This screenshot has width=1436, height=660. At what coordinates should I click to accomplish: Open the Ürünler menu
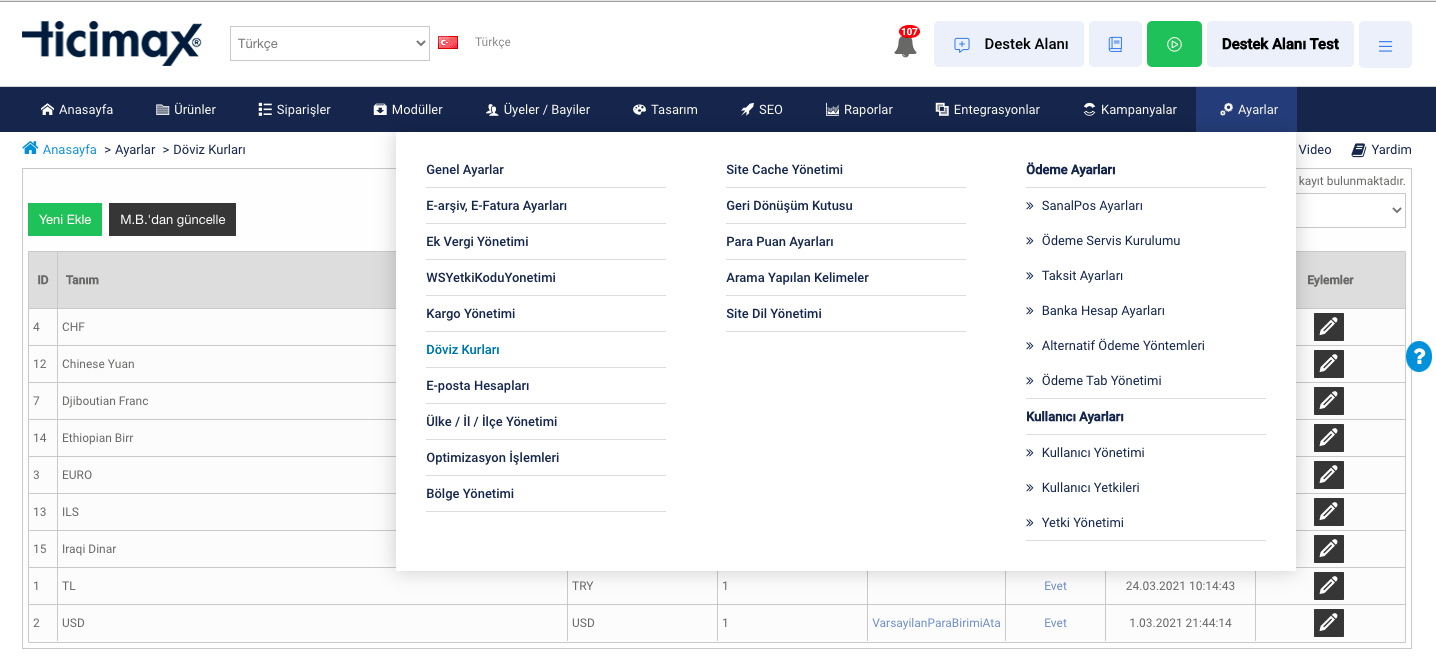pos(186,110)
